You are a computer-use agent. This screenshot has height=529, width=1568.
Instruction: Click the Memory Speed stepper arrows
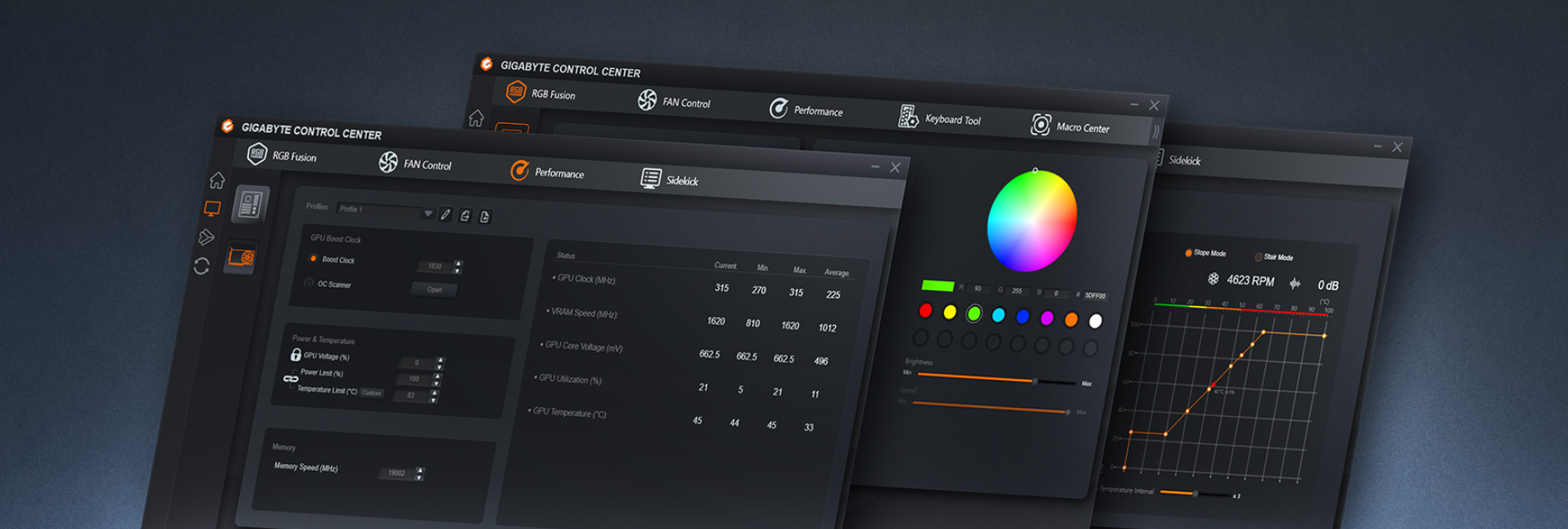click(x=419, y=474)
